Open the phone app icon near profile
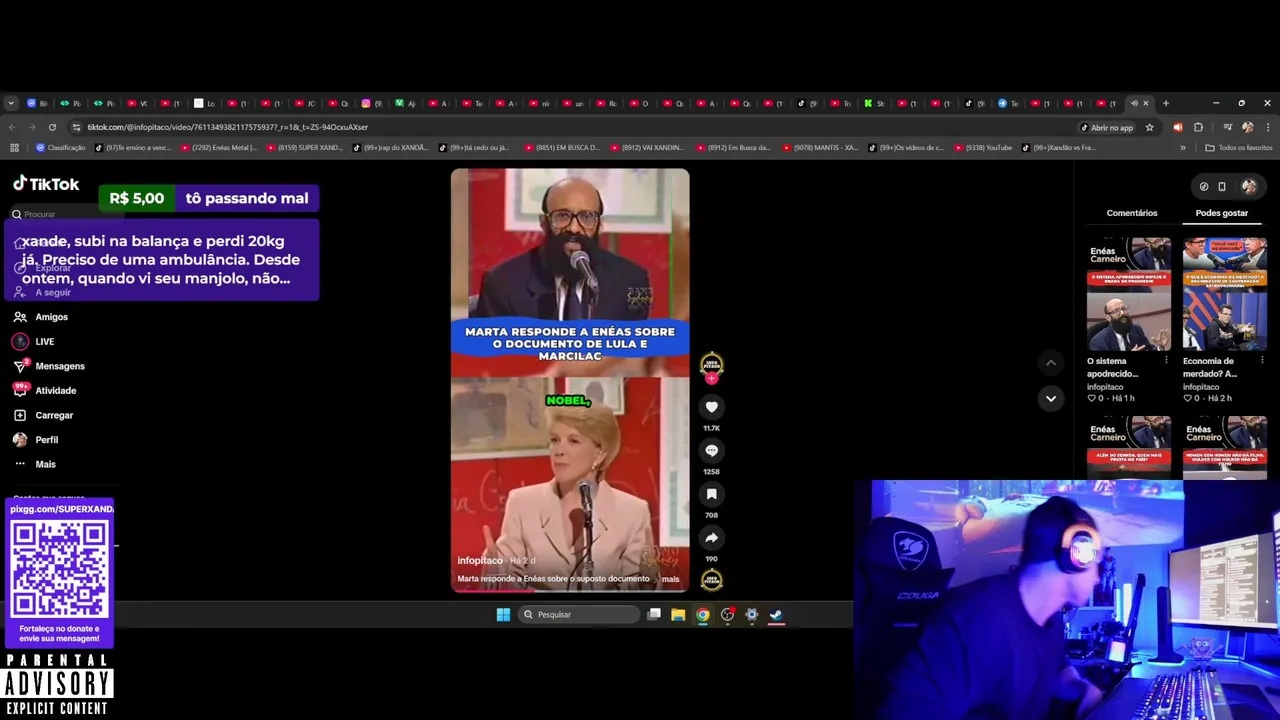Image resolution: width=1280 pixels, height=720 pixels. [x=1221, y=186]
